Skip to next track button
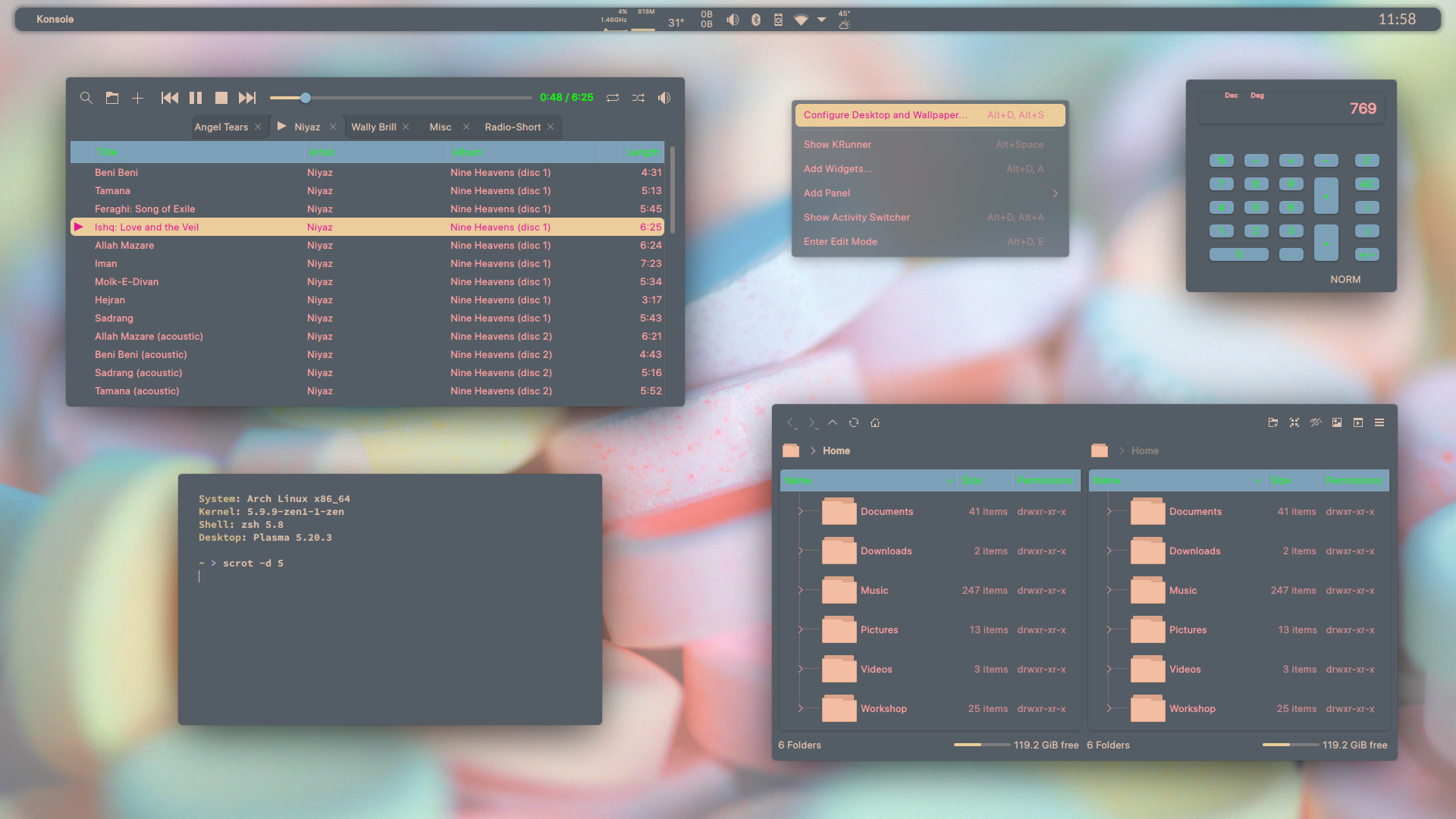Viewport: 1456px width, 819px height. point(247,98)
